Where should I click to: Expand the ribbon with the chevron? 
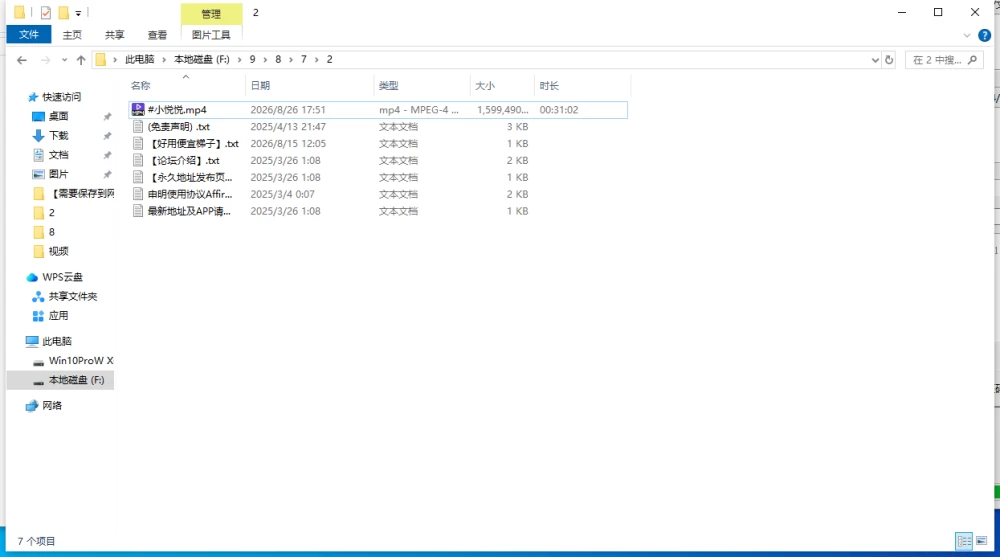coord(966,35)
